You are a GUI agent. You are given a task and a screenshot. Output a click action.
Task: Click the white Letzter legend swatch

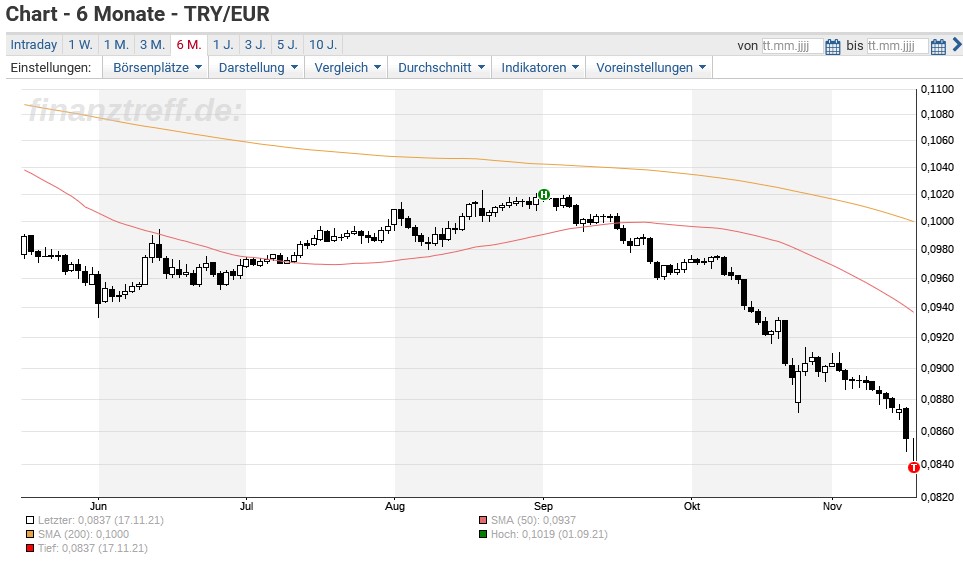coord(30,521)
